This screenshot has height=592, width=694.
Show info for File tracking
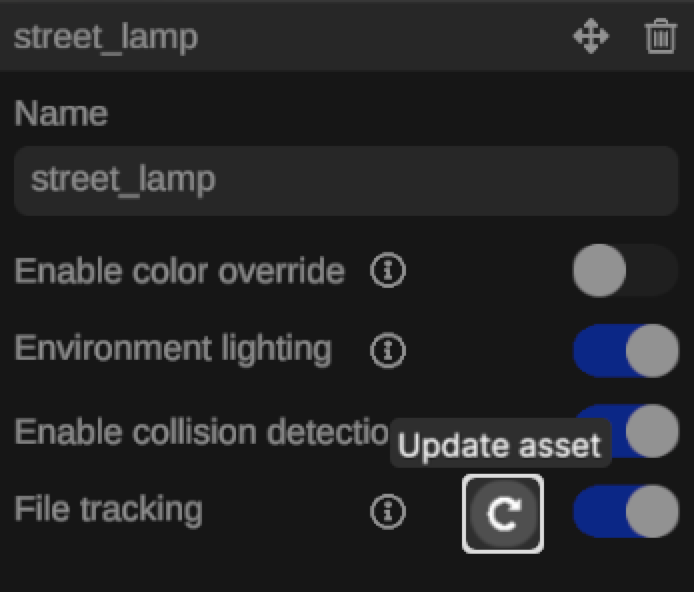(387, 512)
